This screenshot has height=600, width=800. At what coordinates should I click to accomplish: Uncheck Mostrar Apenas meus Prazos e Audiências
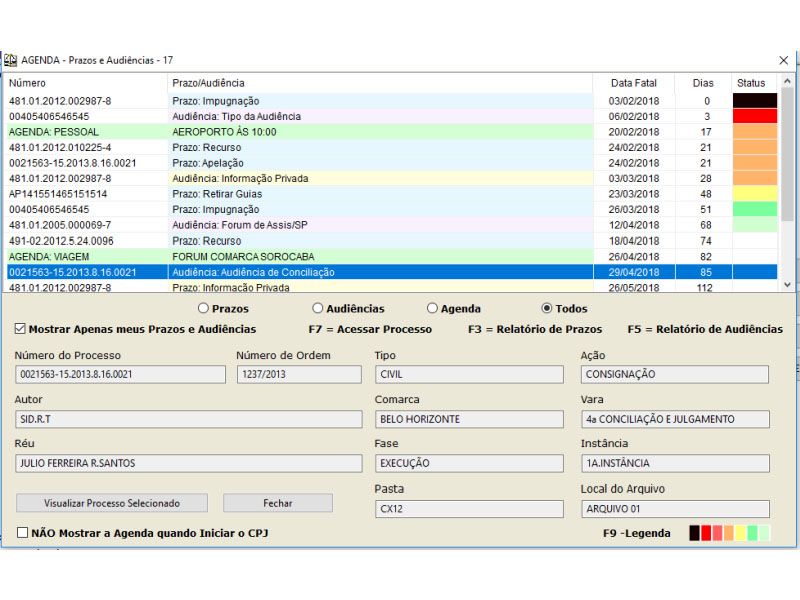21,329
